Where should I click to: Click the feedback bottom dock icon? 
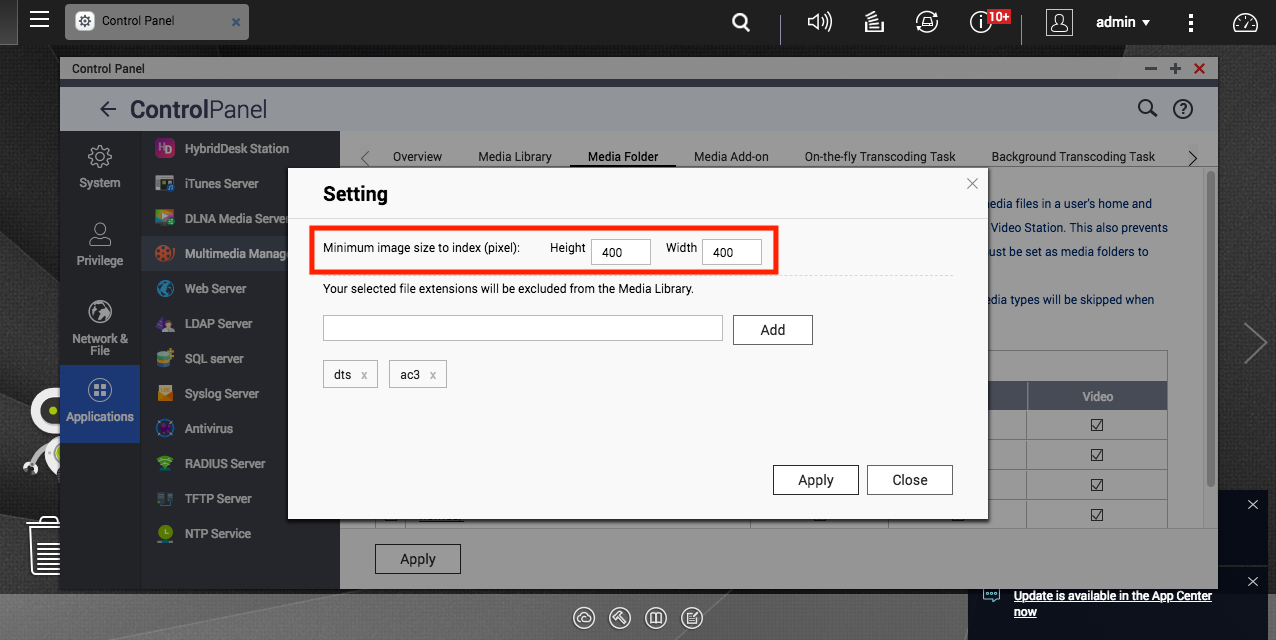pos(692,618)
